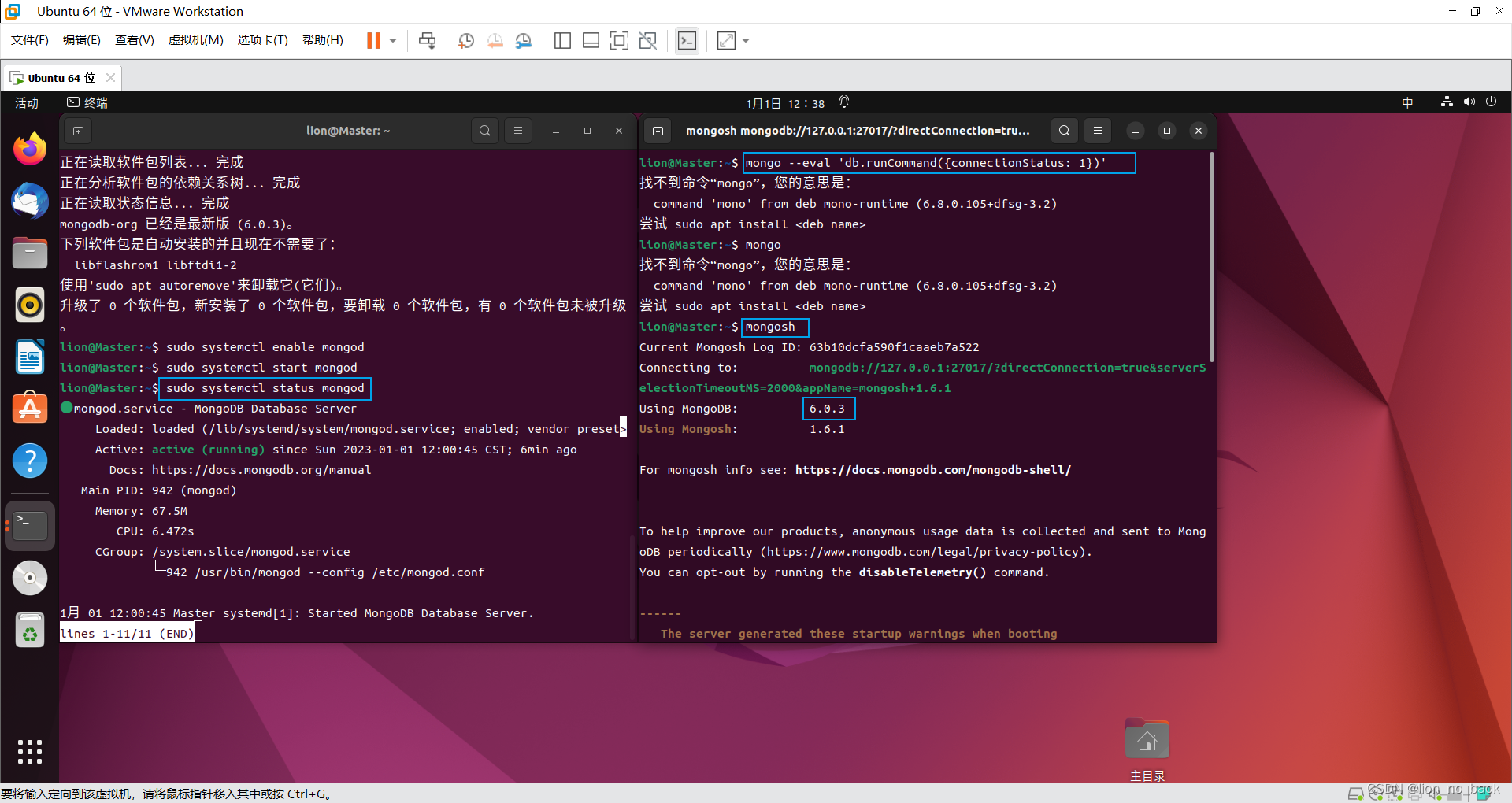Click 'lines 1-11/11 (END)' pager status
This screenshot has height=803, width=1512.
127,634
